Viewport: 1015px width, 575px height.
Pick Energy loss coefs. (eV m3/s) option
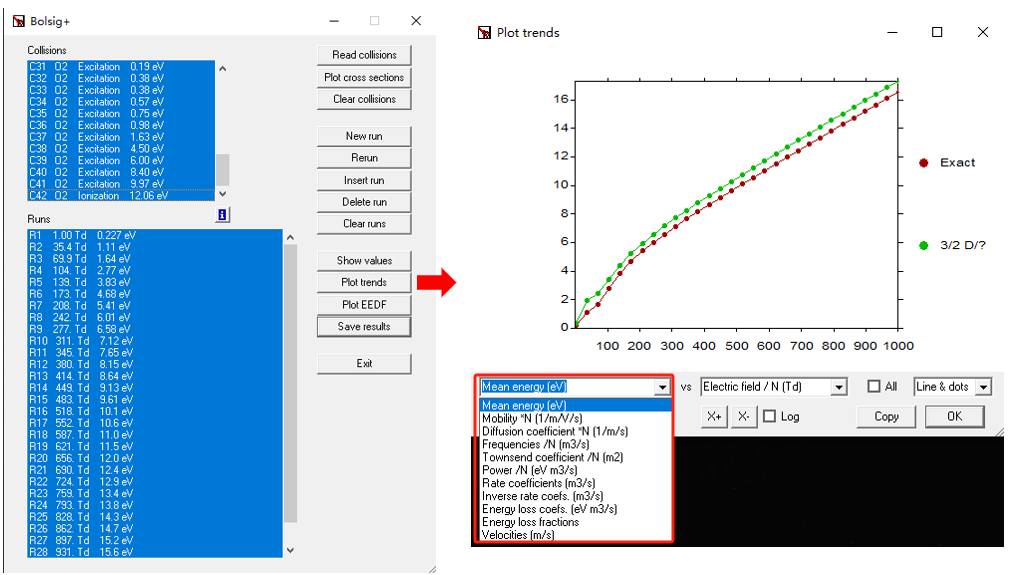[x=575, y=509]
